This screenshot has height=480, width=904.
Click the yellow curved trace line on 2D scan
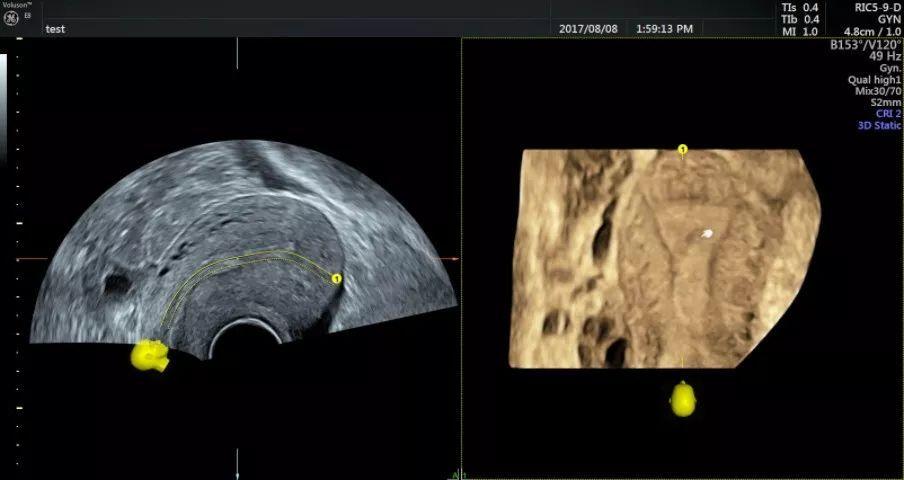[240, 258]
